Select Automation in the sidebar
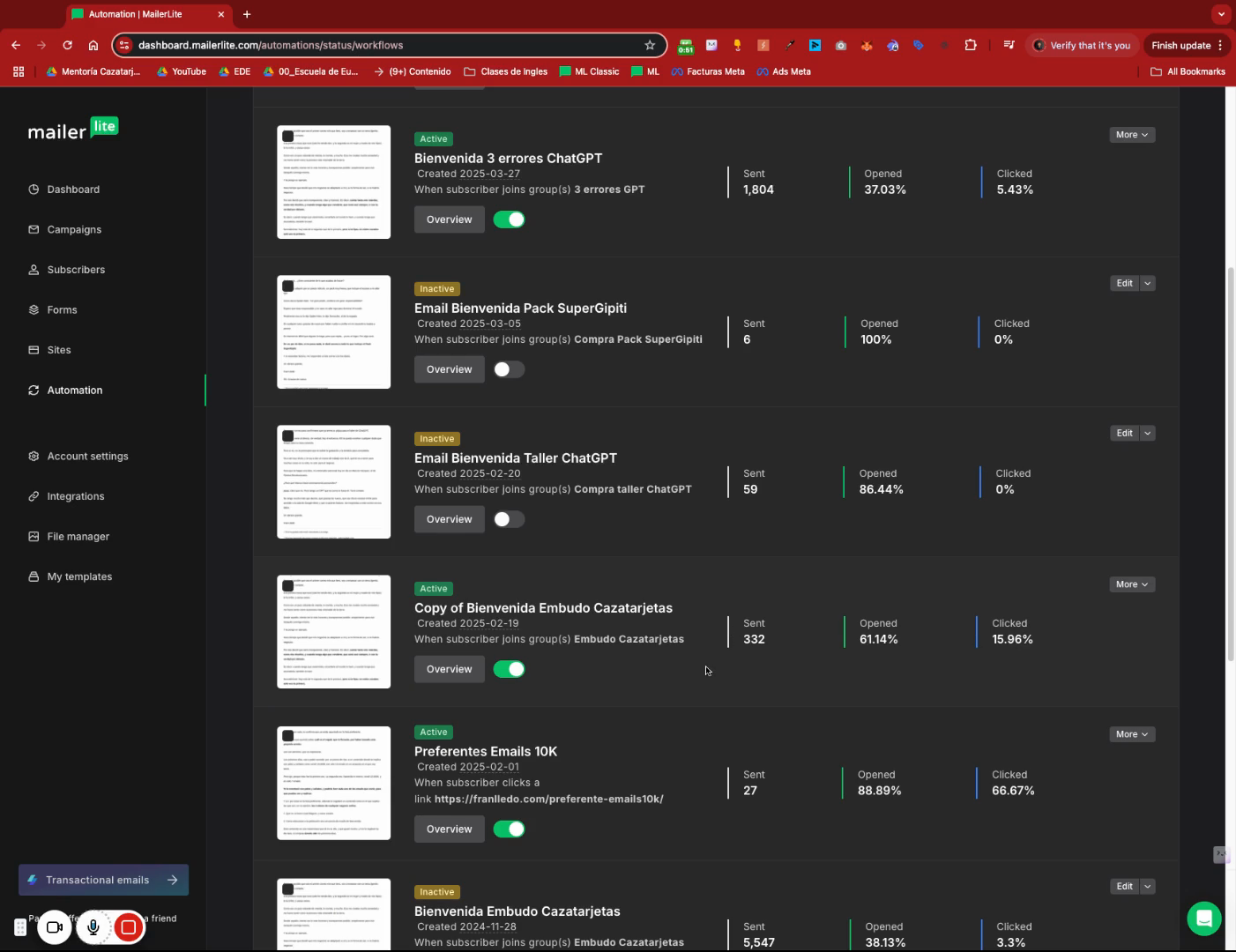This screenshot has width=1236, height=952. (x=75, y=390)
